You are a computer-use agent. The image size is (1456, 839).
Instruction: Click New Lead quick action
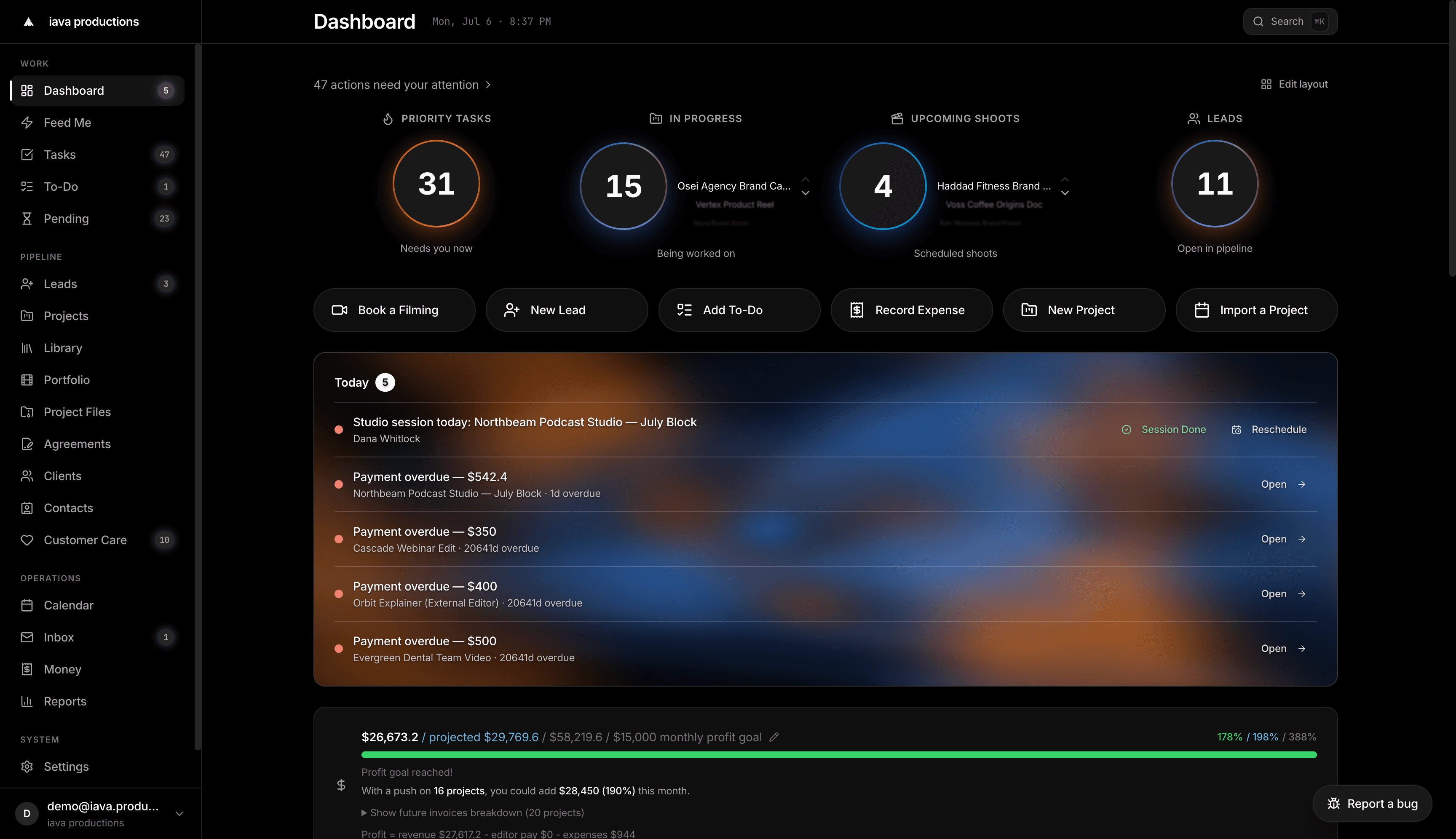tap(567, 310)
